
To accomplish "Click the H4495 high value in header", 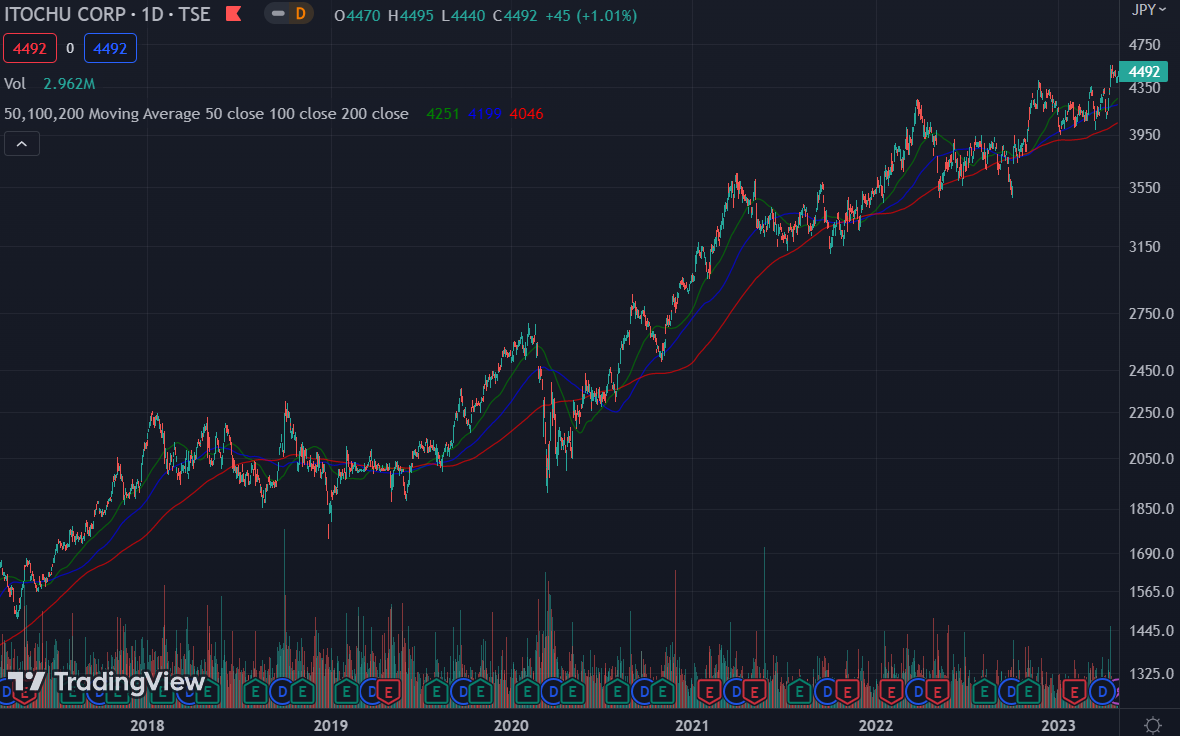I will tap(411, 15).
